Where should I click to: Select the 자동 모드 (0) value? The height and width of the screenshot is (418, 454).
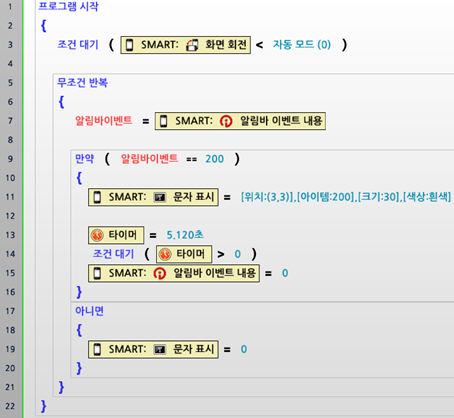[302, 45]
